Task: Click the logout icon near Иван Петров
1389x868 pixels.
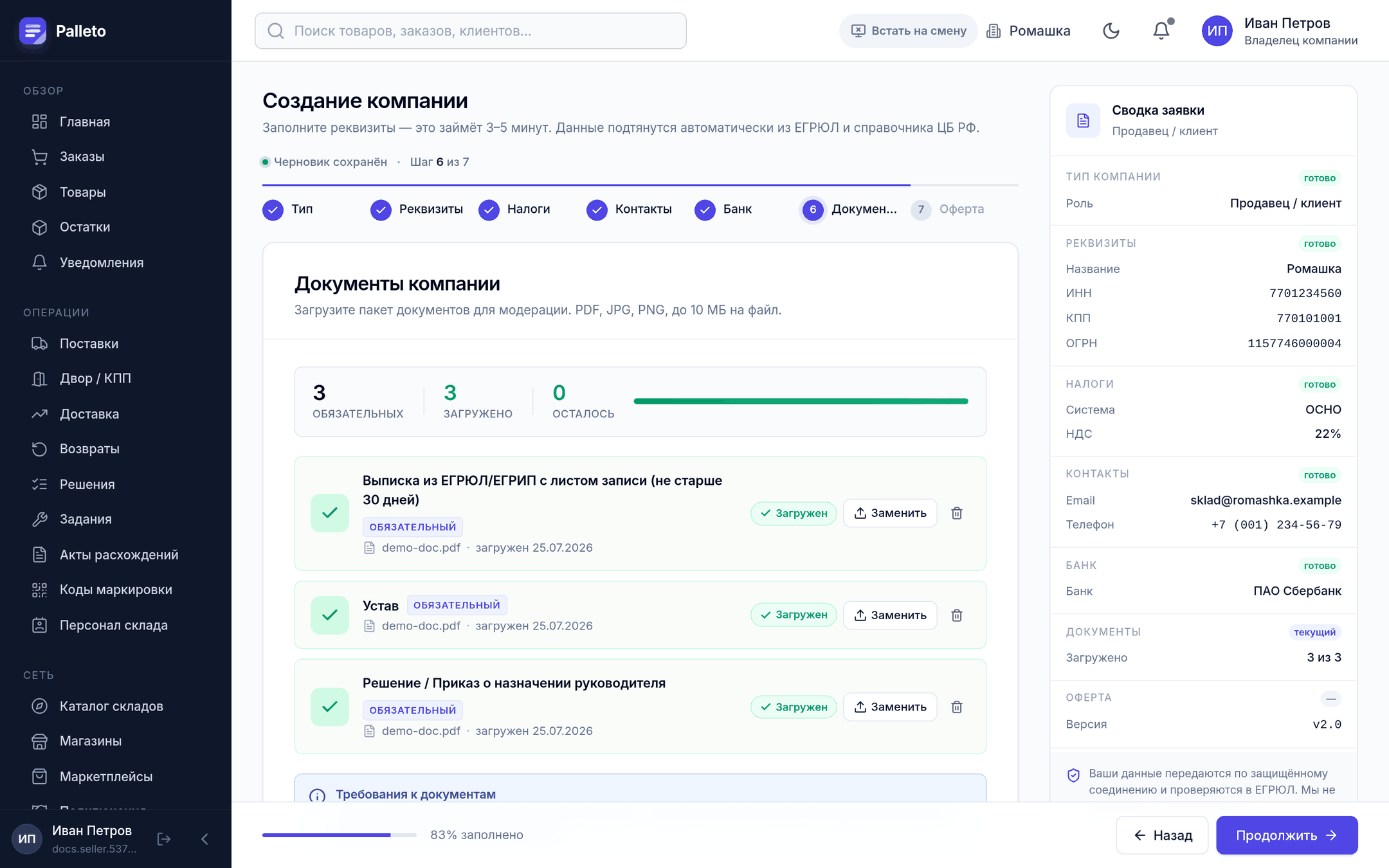Action: pos(164,839)
